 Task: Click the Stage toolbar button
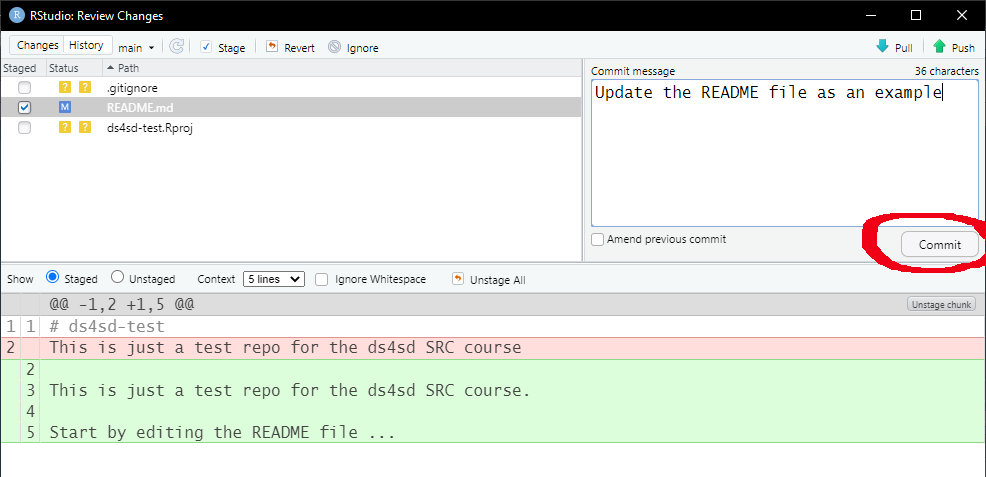[x=223, y=47]
